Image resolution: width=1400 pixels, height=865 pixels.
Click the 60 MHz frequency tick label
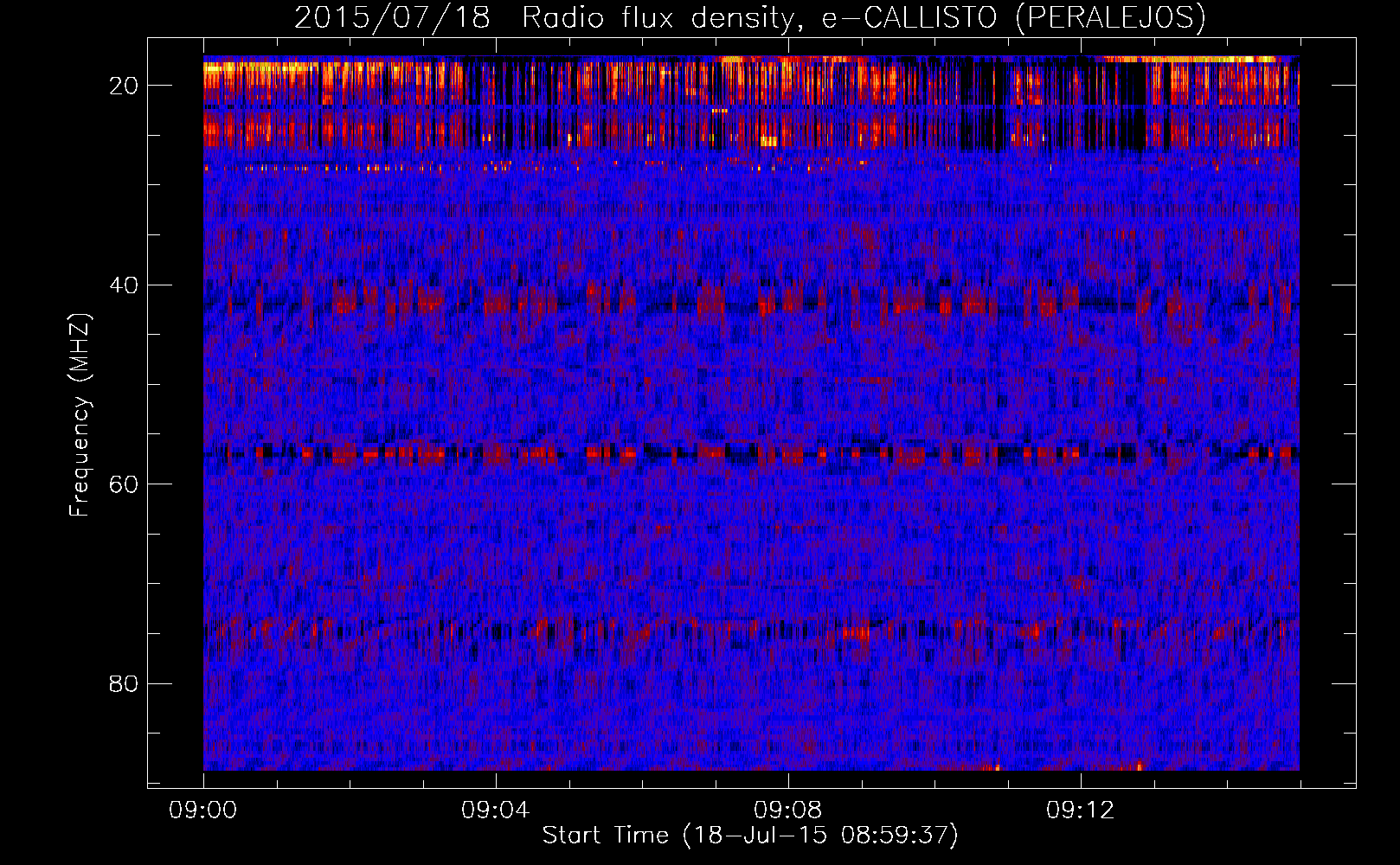click(125, 484)
